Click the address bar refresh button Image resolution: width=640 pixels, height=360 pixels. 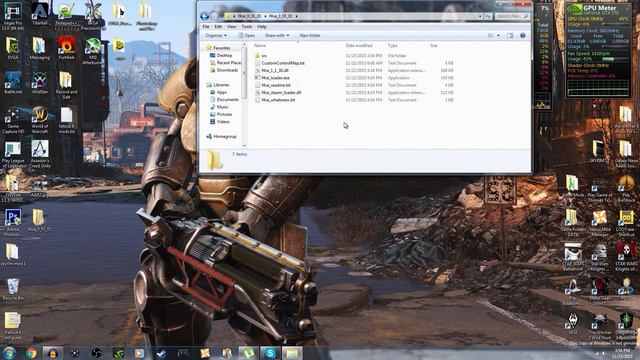(x=488, y=16)
